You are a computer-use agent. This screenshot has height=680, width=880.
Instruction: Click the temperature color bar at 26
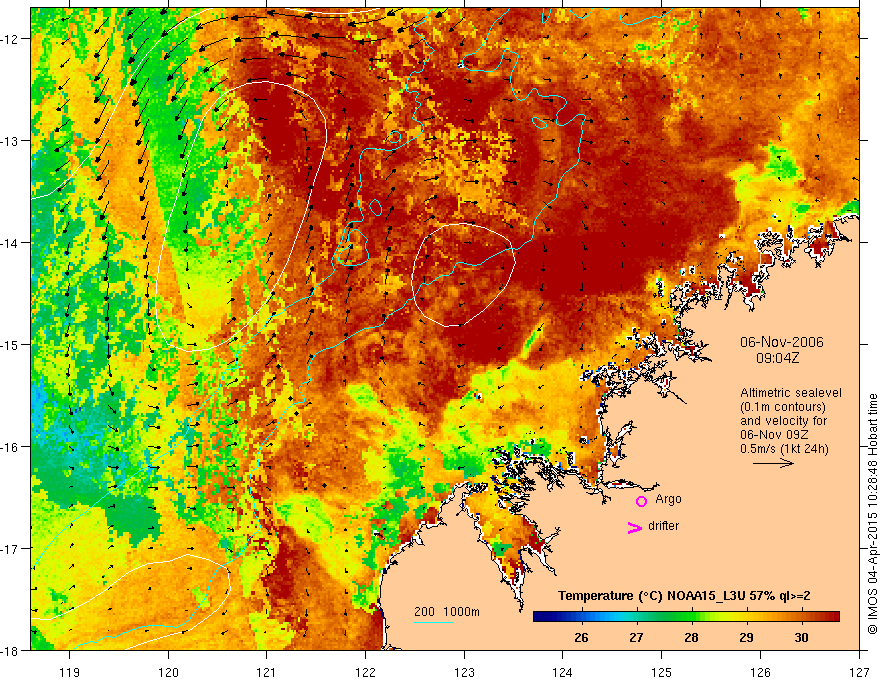(581, 616)
